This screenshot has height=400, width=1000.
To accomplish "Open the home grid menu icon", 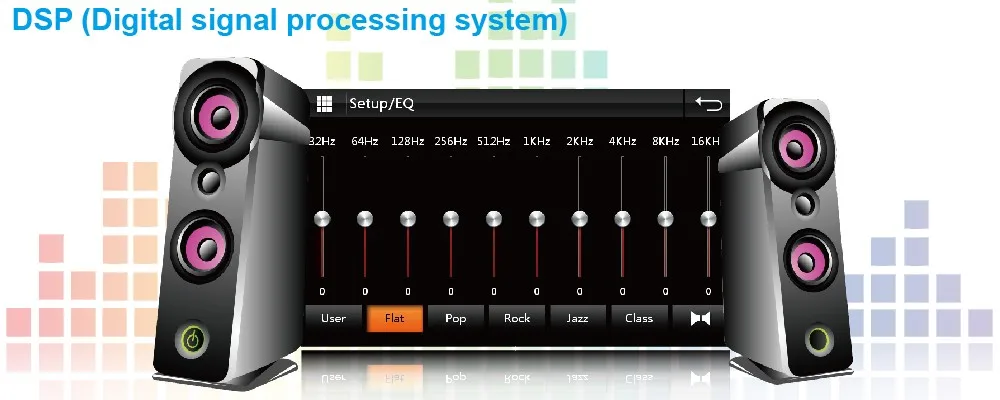I will (325, 104).
